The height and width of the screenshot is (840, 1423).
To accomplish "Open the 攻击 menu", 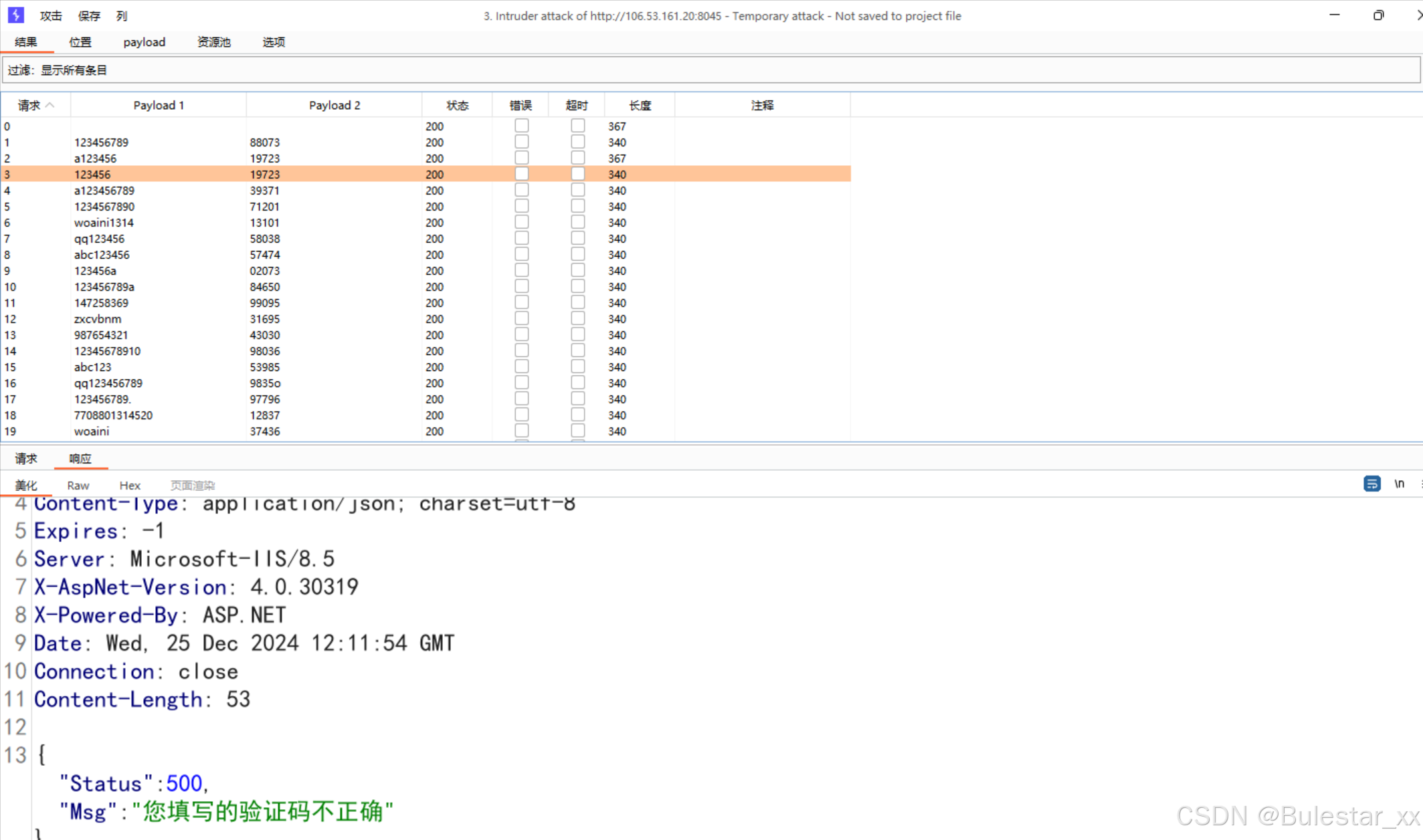I will (51, 15).
